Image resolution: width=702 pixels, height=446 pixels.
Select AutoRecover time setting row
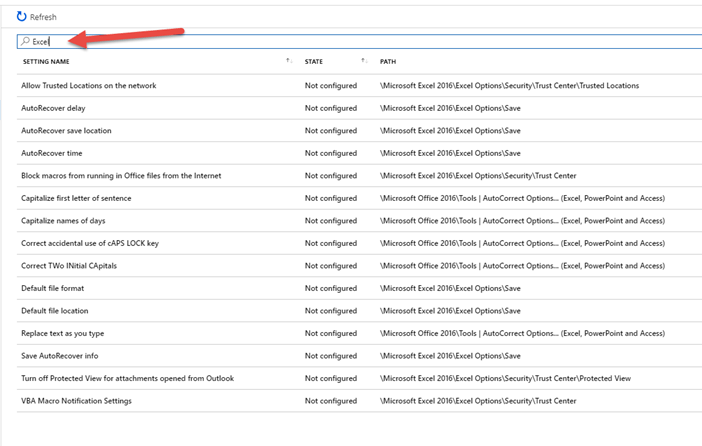(52, 153)
